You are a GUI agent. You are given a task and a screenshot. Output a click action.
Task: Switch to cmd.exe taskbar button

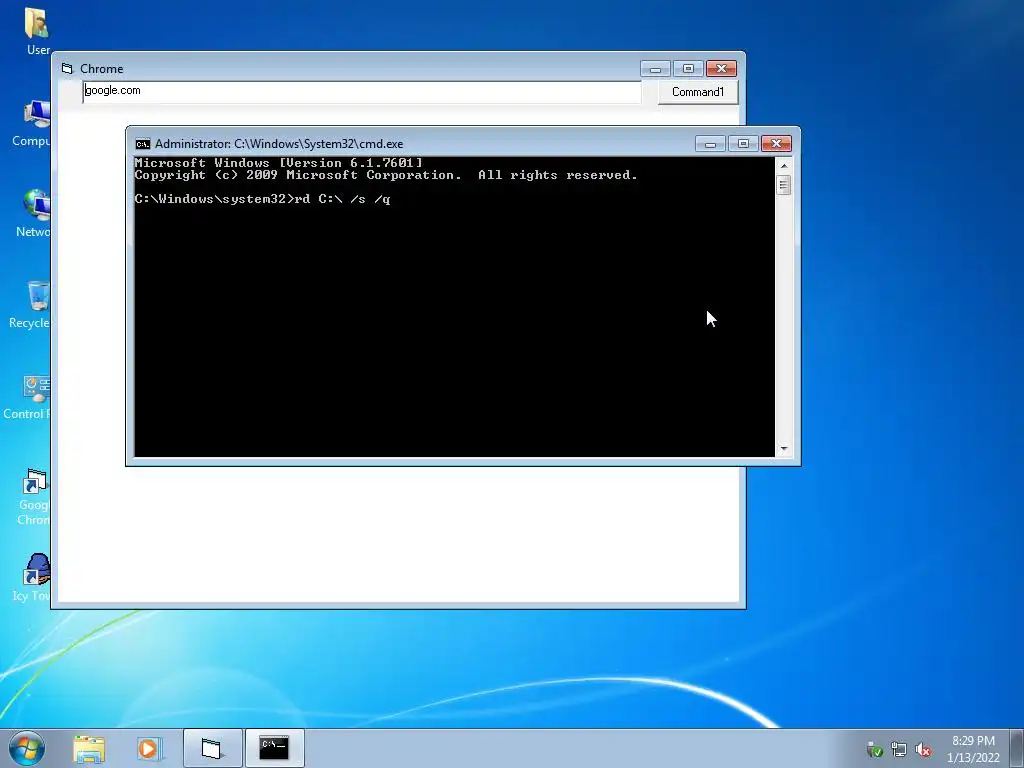(274, 748)
